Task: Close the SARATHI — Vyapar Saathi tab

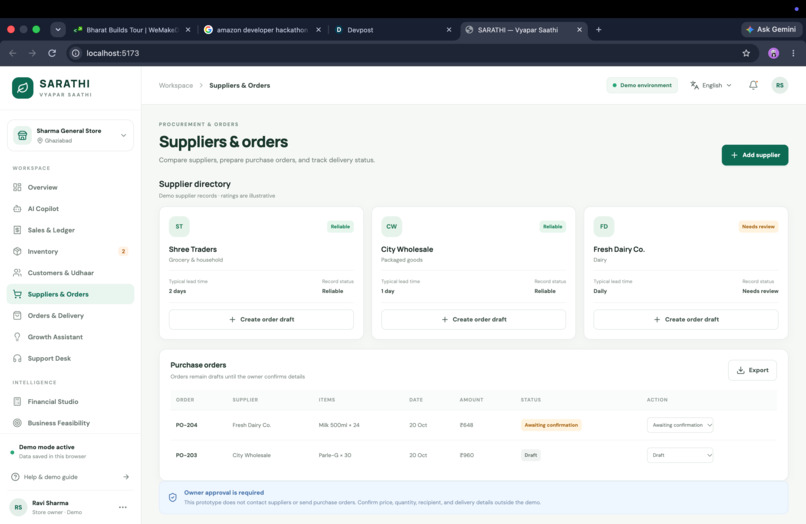Action: point(579,30)
